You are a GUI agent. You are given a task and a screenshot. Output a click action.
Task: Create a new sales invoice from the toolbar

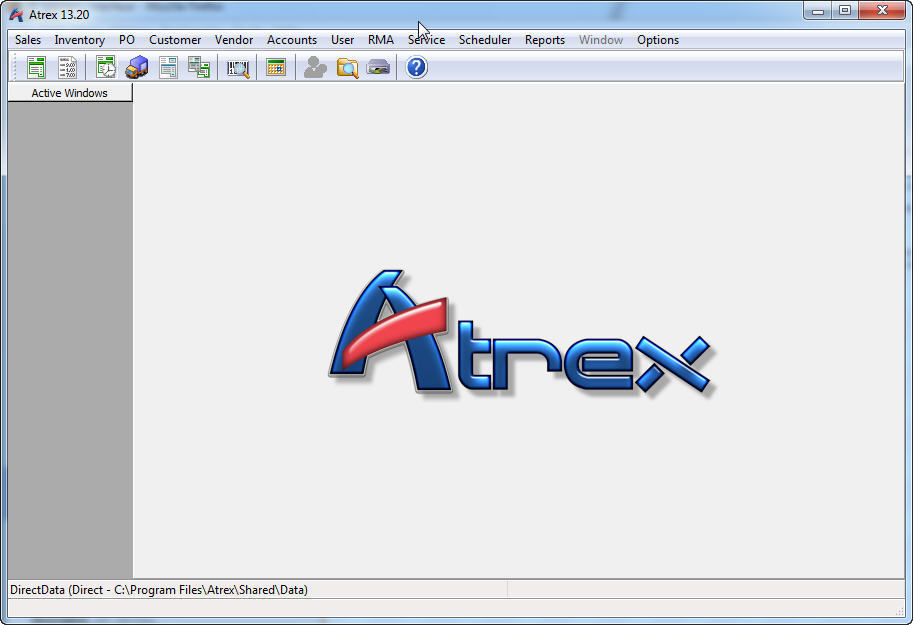(36, 67)
